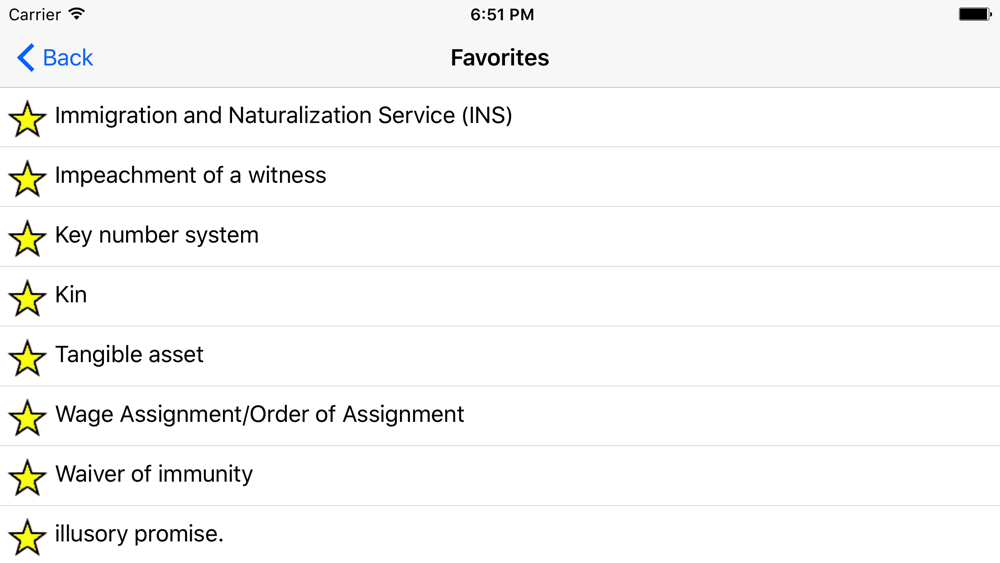Go back using the Back chevron arrow

tap(26, 57)
